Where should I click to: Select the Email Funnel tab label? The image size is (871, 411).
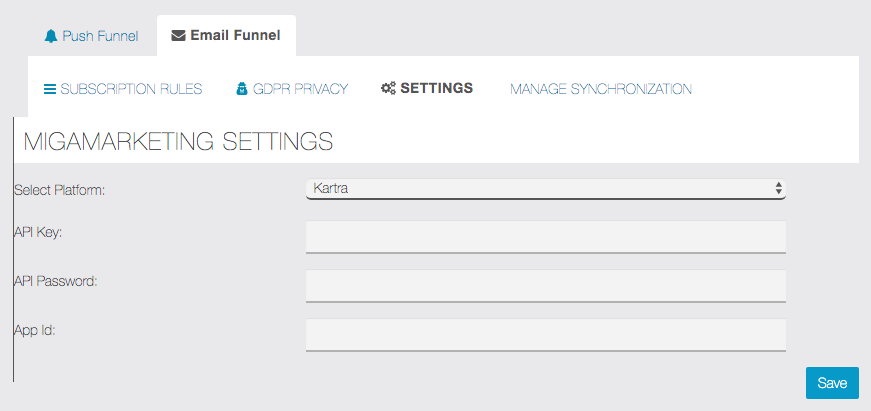point(236,36)
